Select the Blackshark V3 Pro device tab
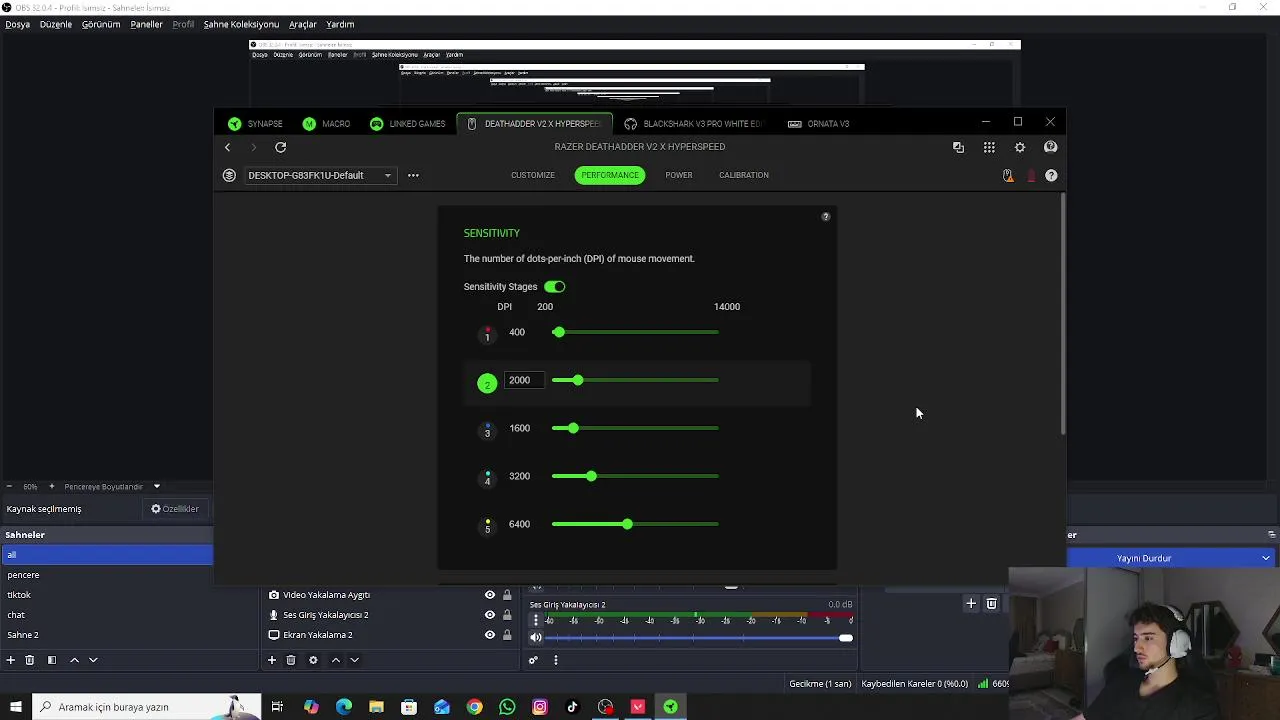The height and width of the screenshot is (720, 1280). click(x=692, y=124)
